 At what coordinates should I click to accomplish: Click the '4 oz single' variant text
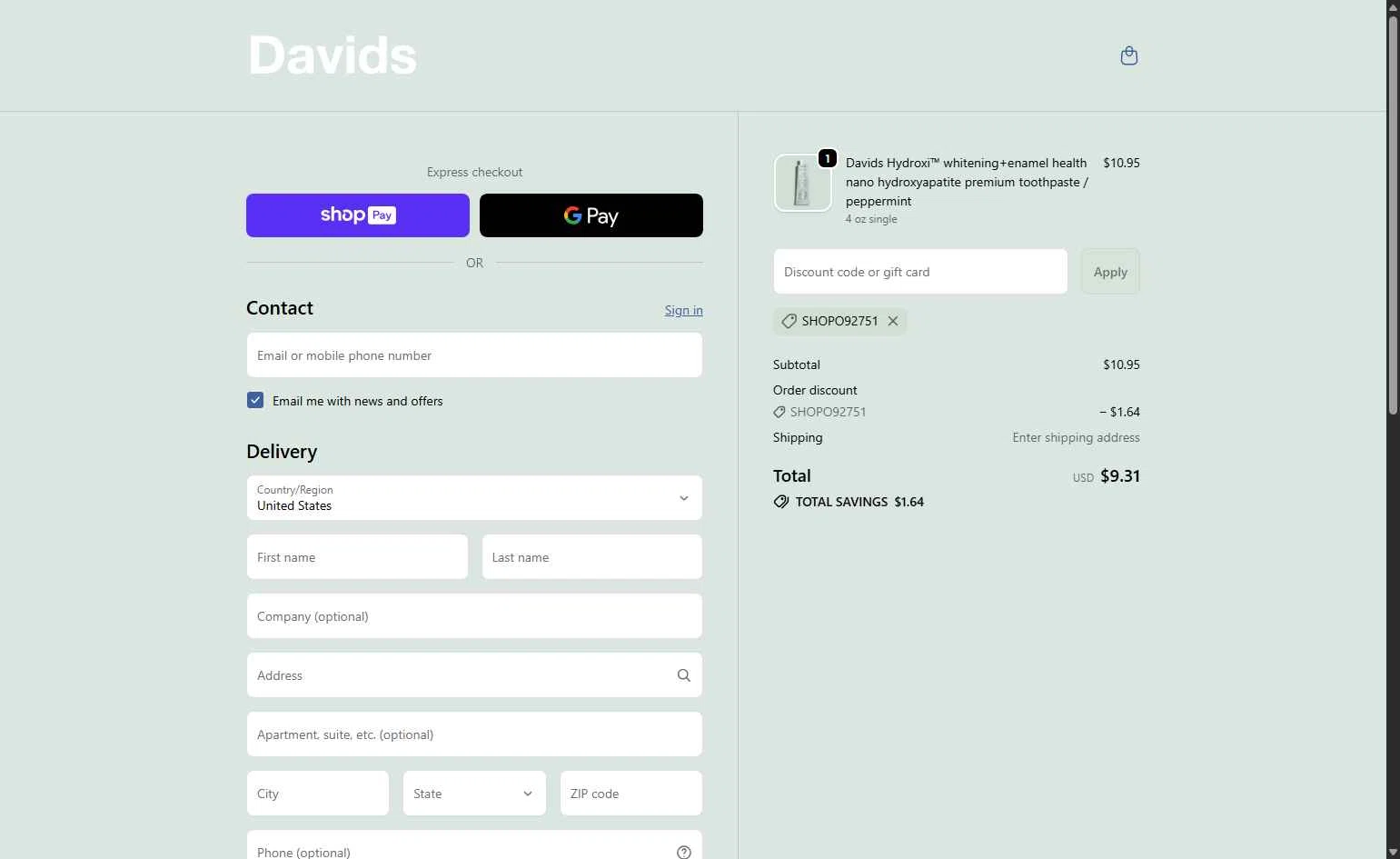871,219
